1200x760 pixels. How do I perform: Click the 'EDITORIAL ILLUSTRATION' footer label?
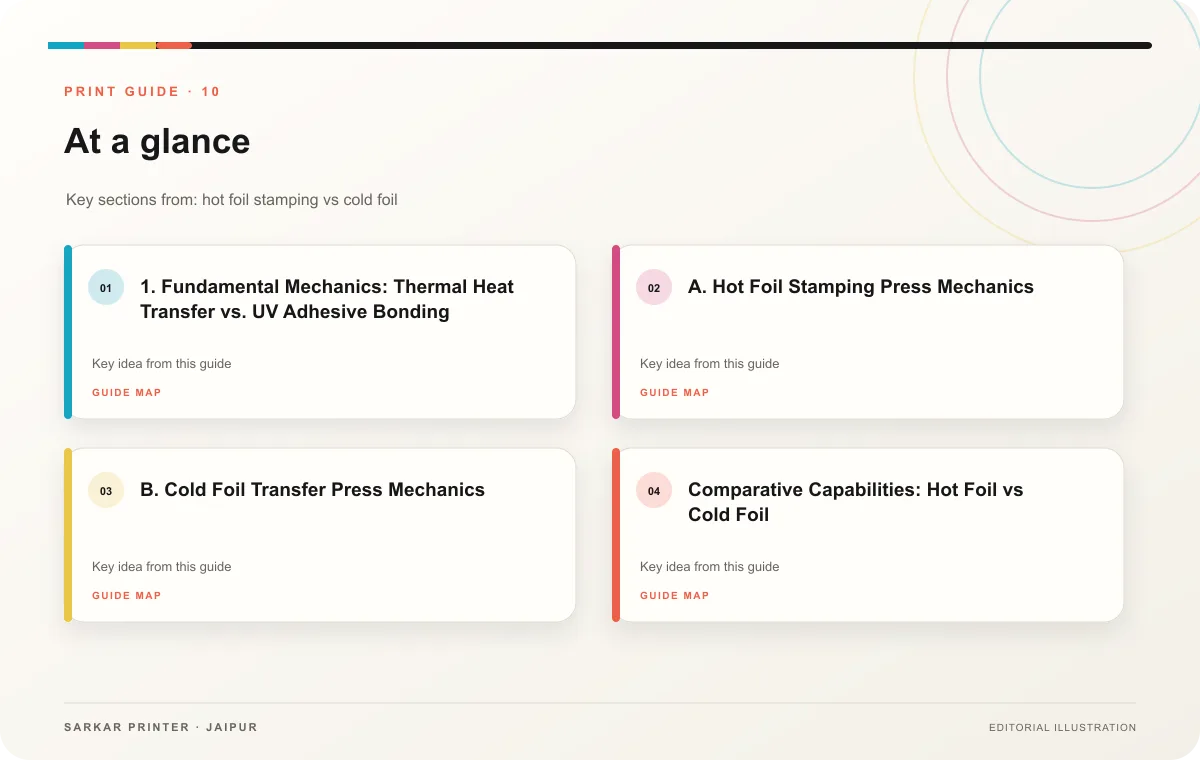(1062, 728)
